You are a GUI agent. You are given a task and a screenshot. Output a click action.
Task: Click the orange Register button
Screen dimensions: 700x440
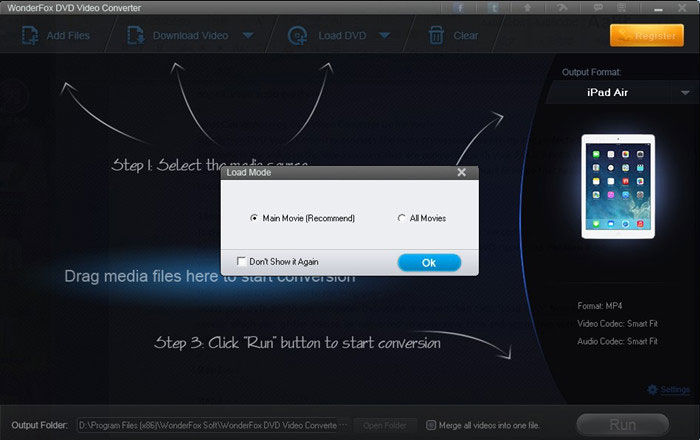pos(647,35)
